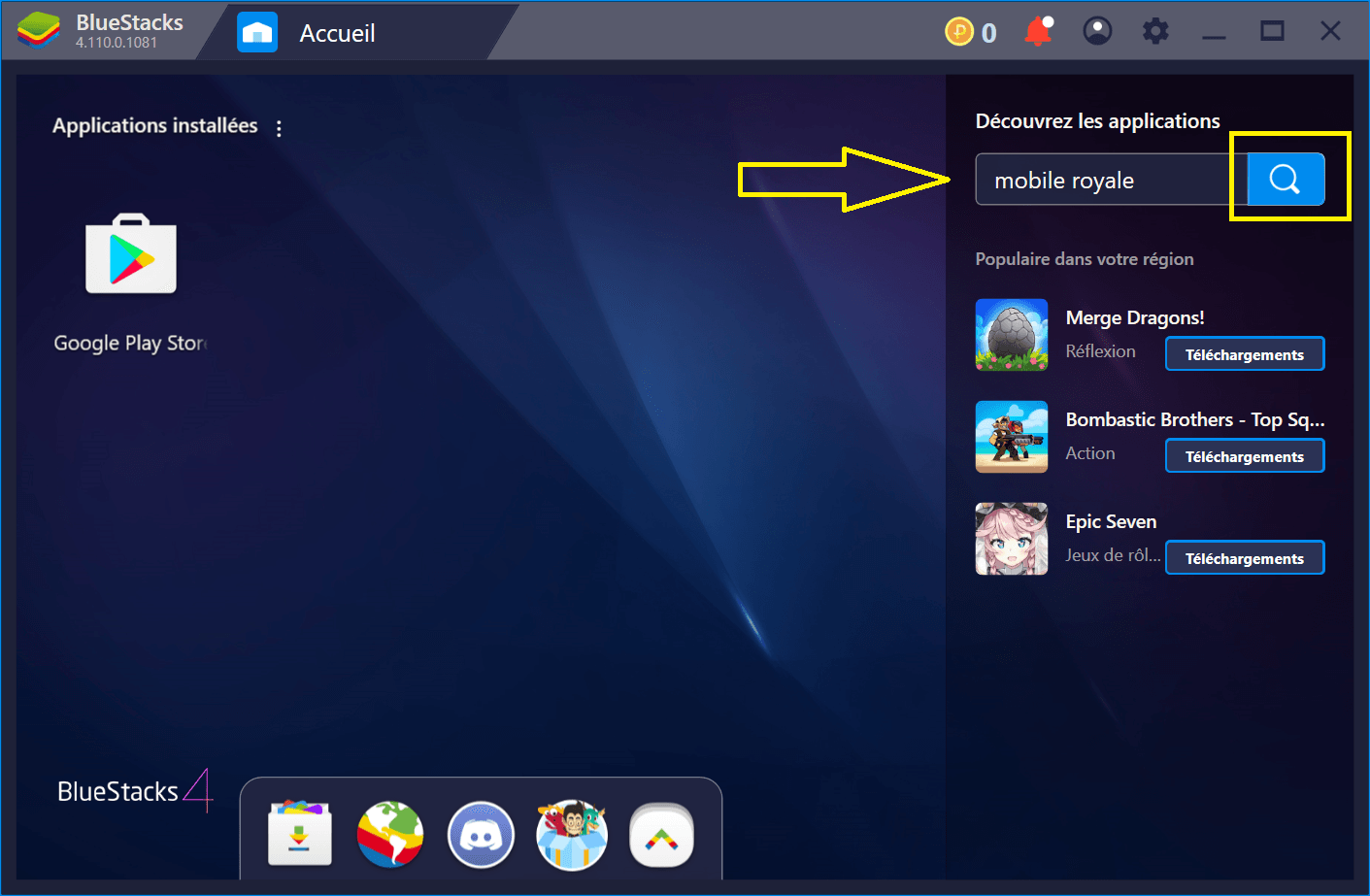1370x896 pixels.
Task: Select the Merge Dragons! egg thumbnail
Action: 1012,335
